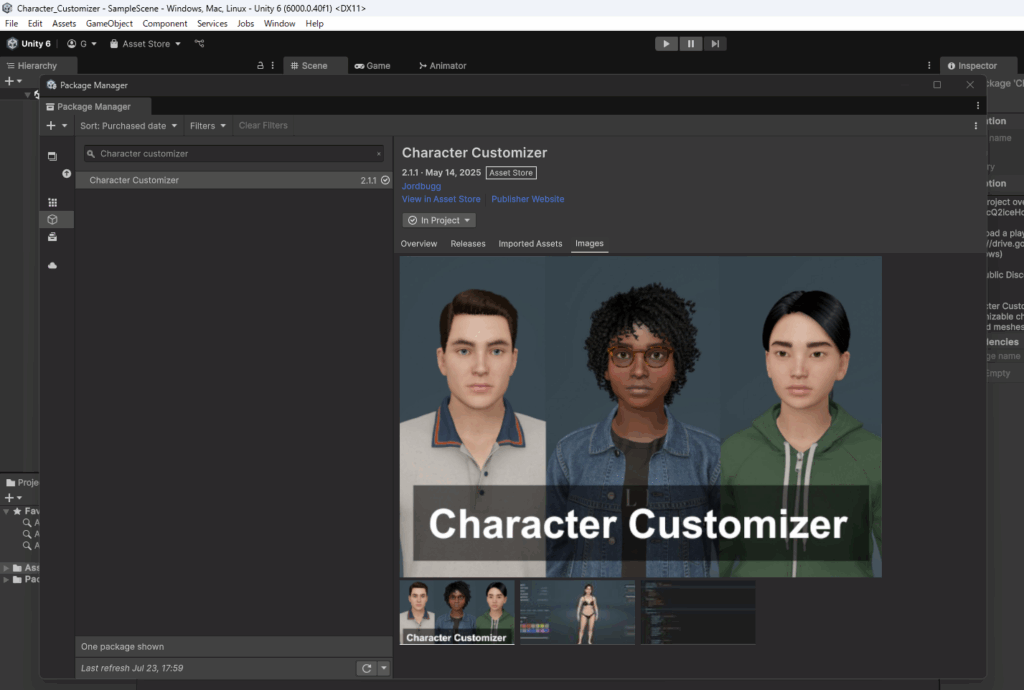The height and width of the screenshot is (690, 1024).
Task: Select the Package Manager docked tab
Action: coord(95,106)
